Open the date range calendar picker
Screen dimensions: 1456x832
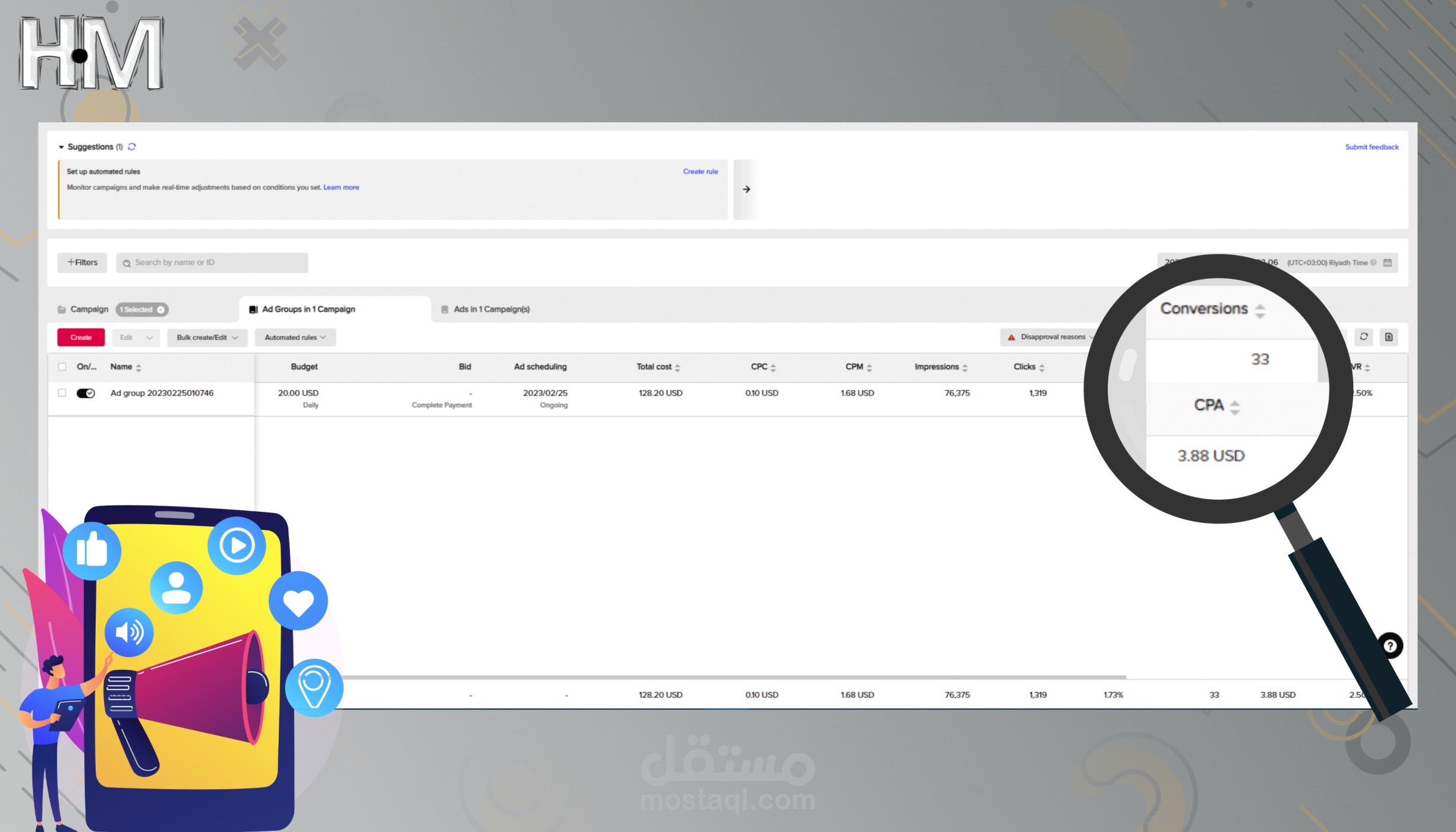tap(1388, 262)
